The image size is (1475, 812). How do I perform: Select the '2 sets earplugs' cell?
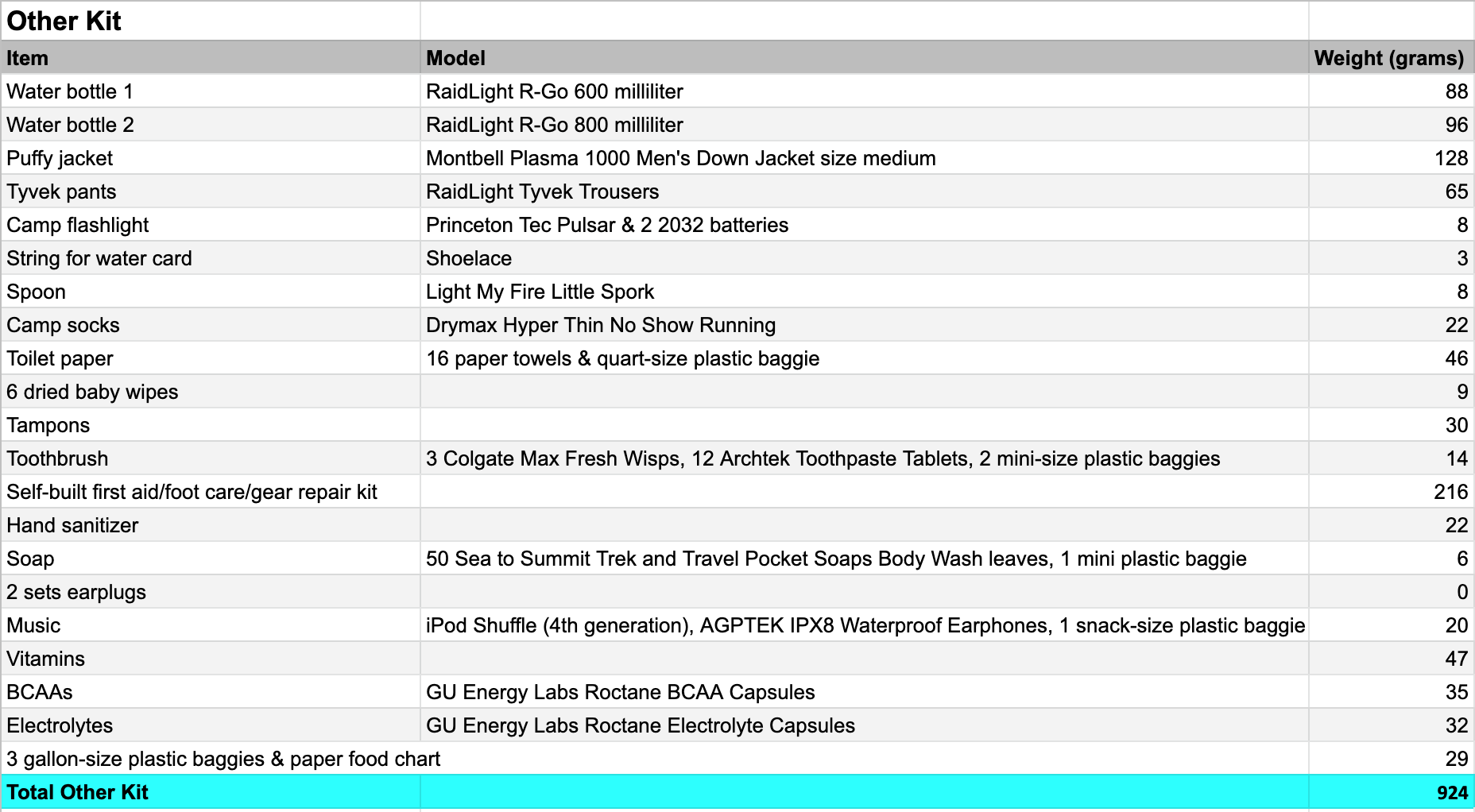[211, 592]
